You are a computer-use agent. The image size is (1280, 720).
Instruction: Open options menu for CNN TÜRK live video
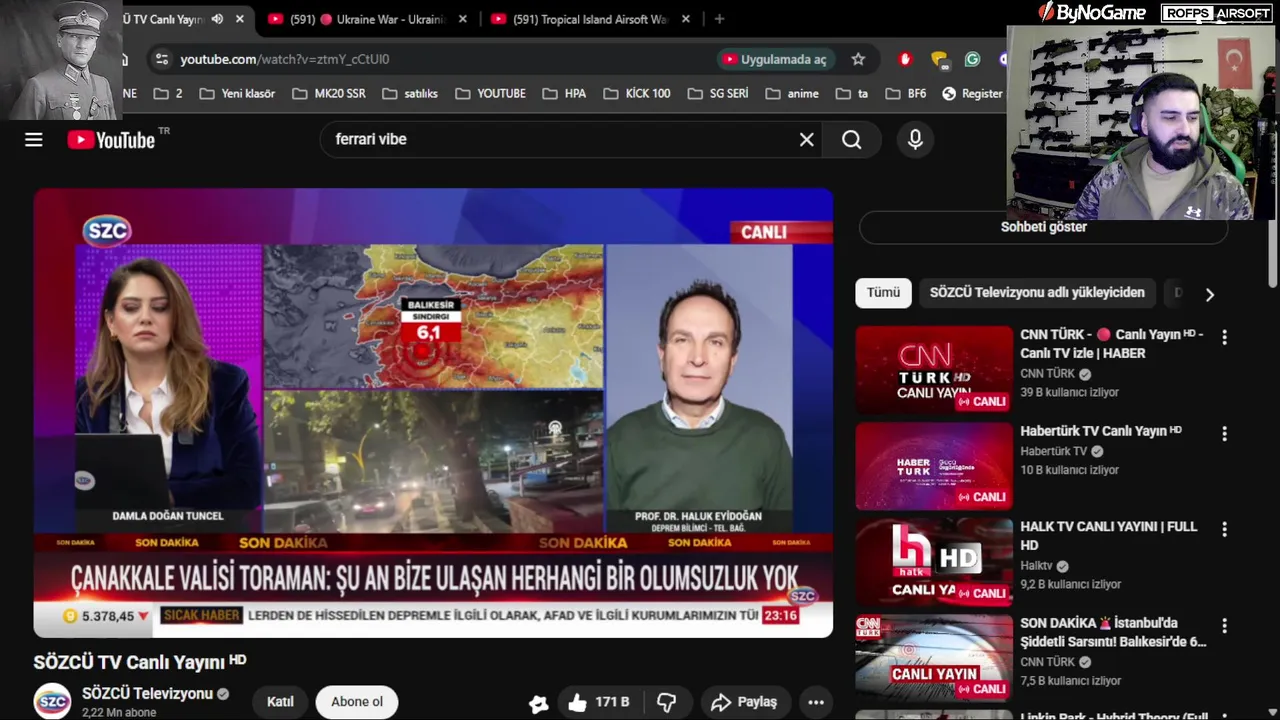point(1224,337)
